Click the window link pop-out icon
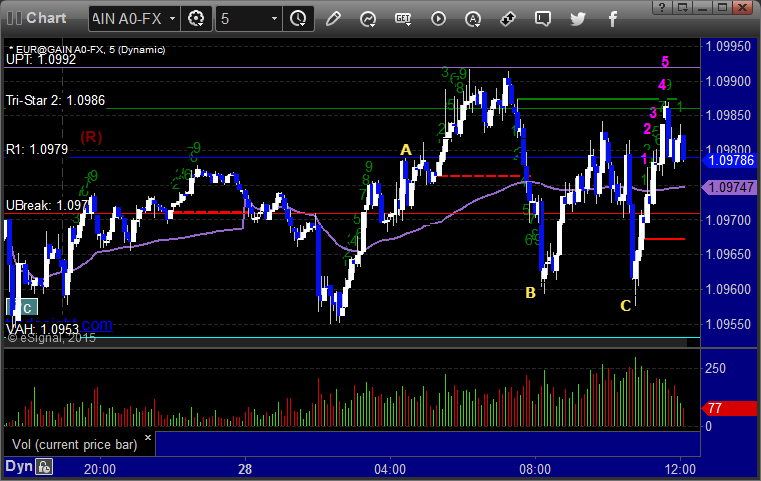 click(x=682, y=7)
